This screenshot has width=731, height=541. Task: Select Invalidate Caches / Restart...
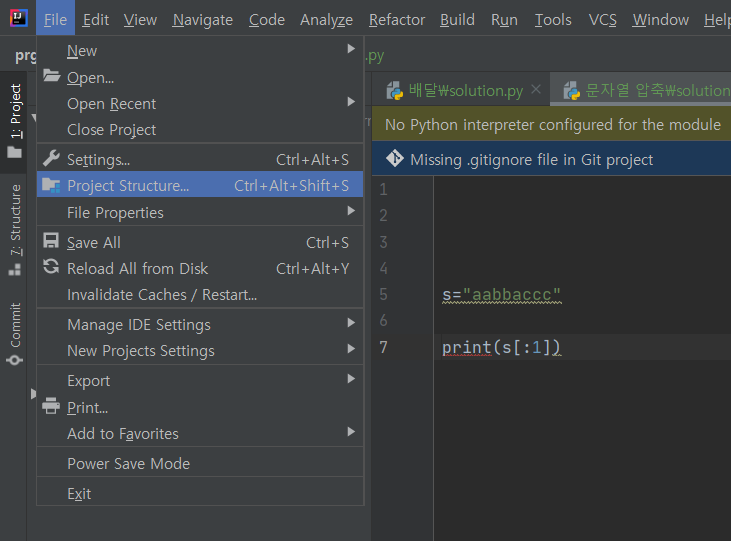tap(200, 295)
